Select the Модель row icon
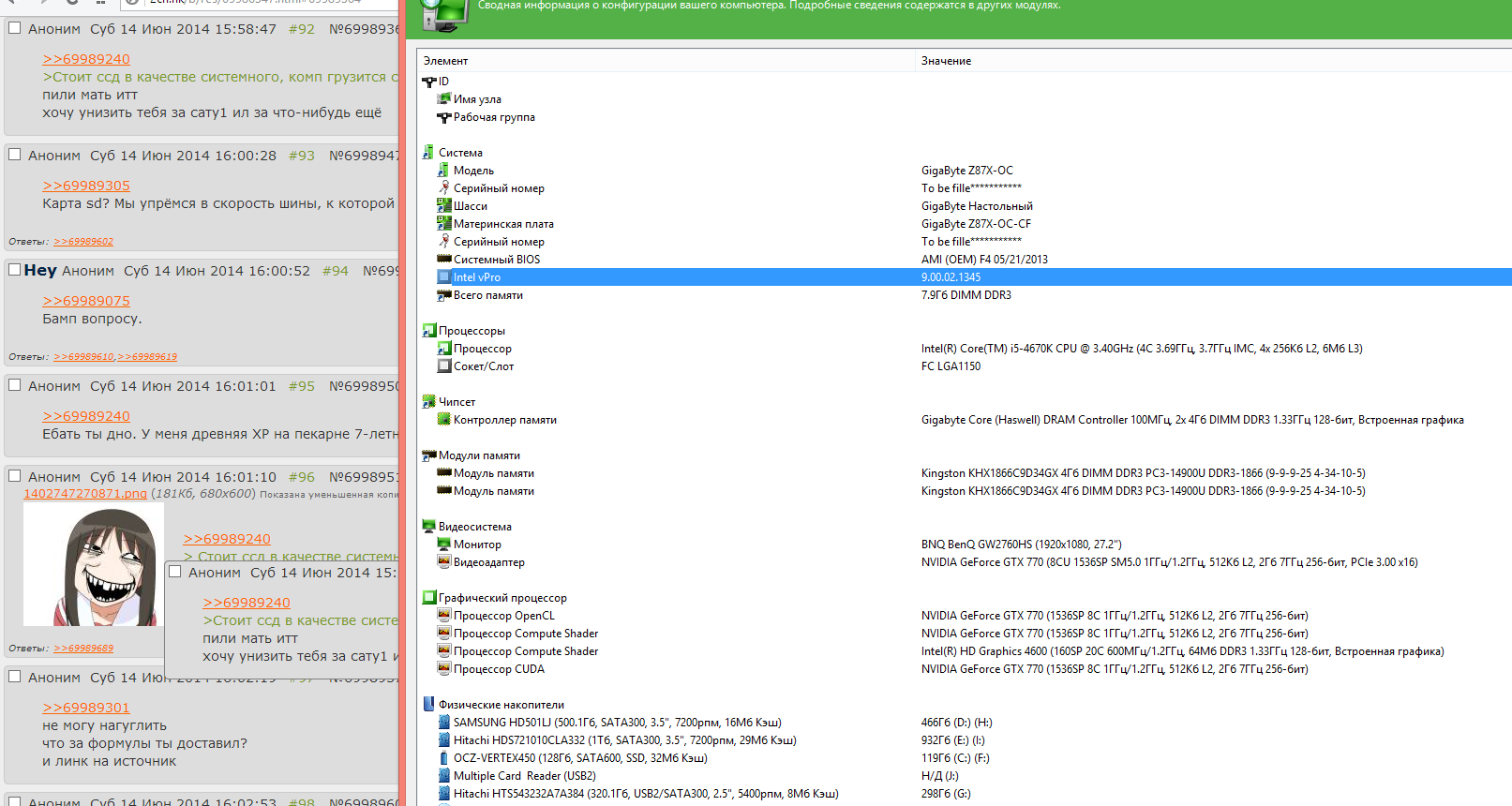The image size is (1512, 806). tap(444, 171)
